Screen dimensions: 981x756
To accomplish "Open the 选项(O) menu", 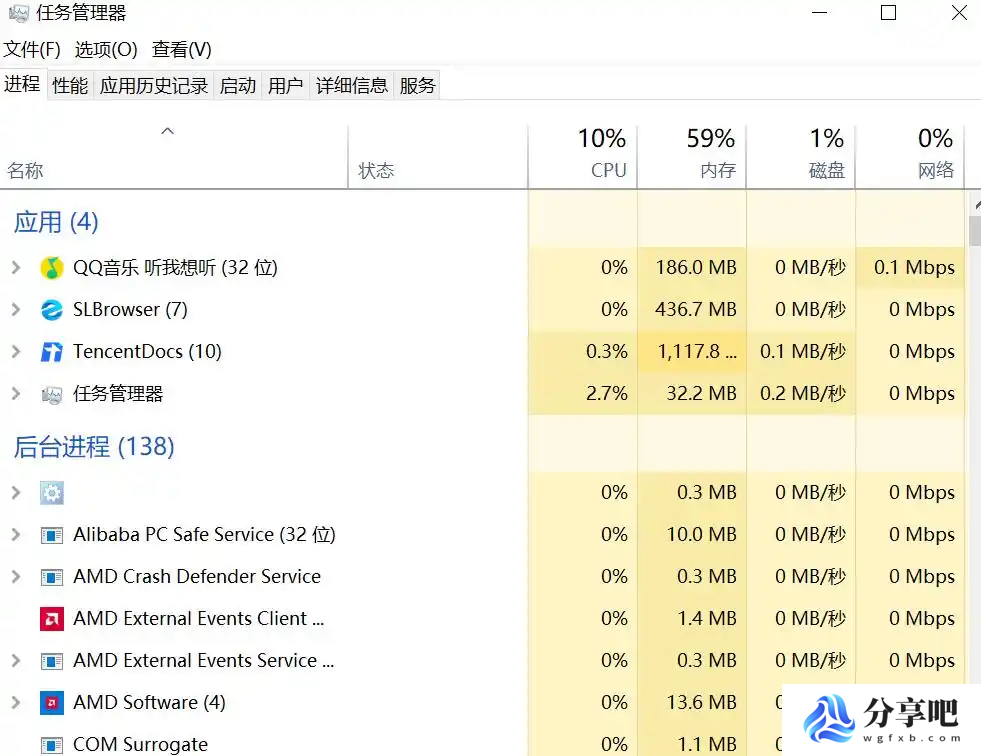I will click(106, 49).
